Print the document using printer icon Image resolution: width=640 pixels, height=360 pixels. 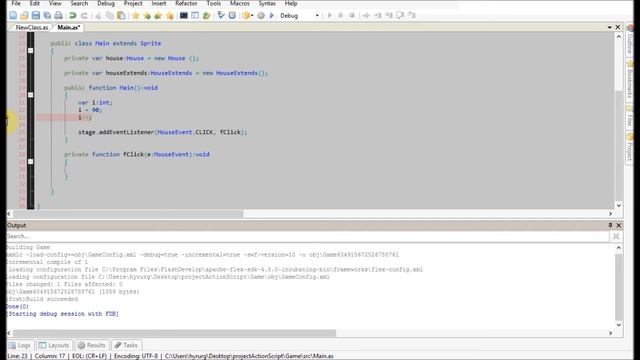[59, 16]
